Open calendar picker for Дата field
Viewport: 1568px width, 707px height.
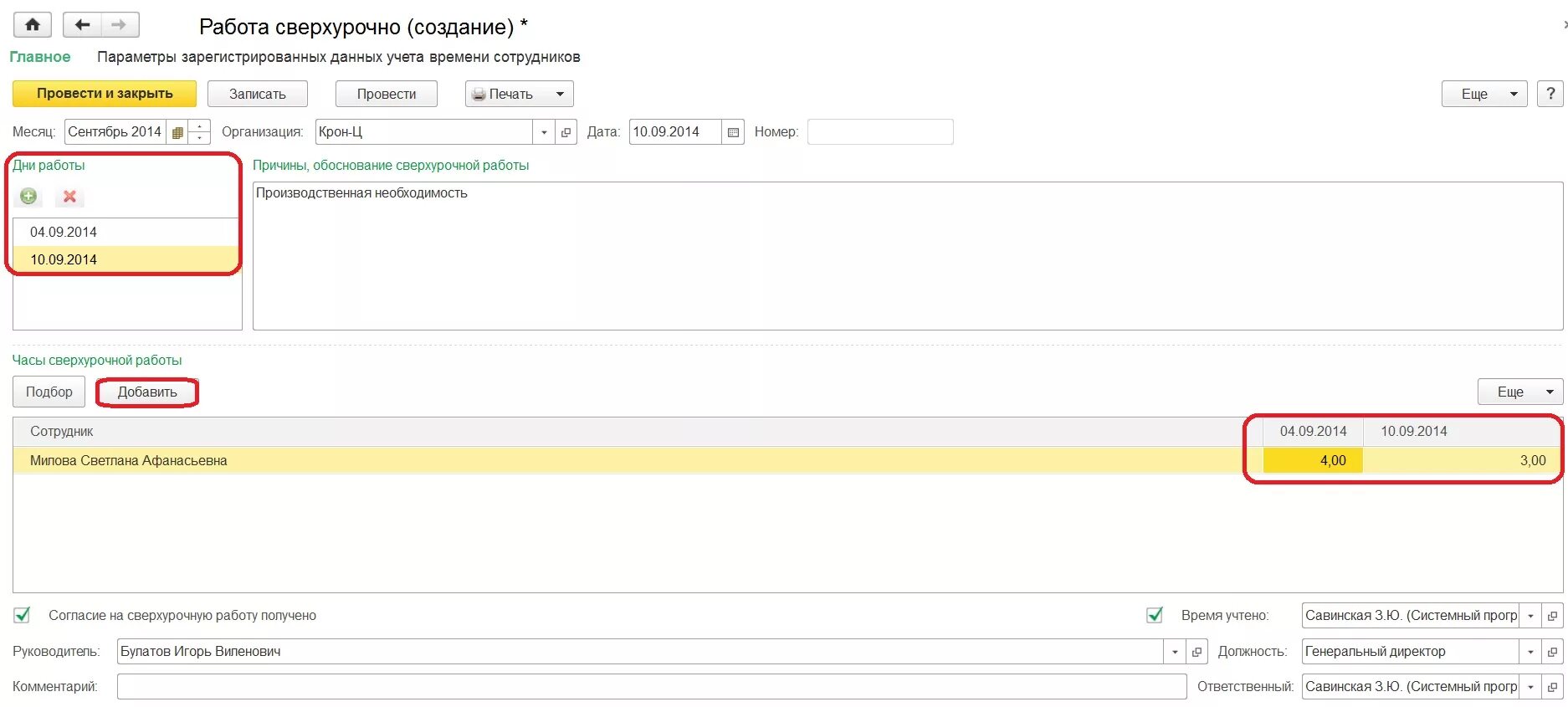[733, 132]
